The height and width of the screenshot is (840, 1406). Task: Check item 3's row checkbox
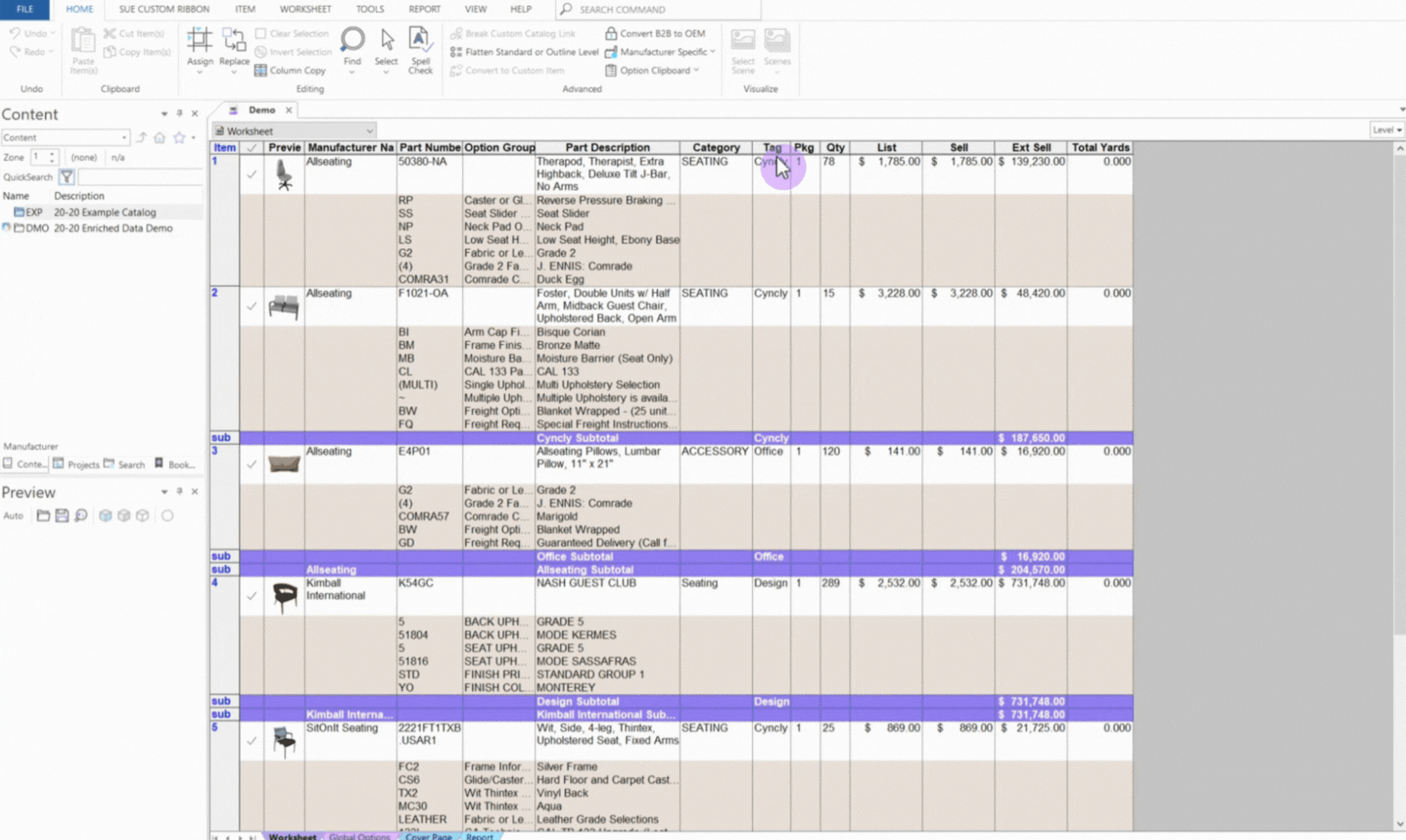pos(252,464)
